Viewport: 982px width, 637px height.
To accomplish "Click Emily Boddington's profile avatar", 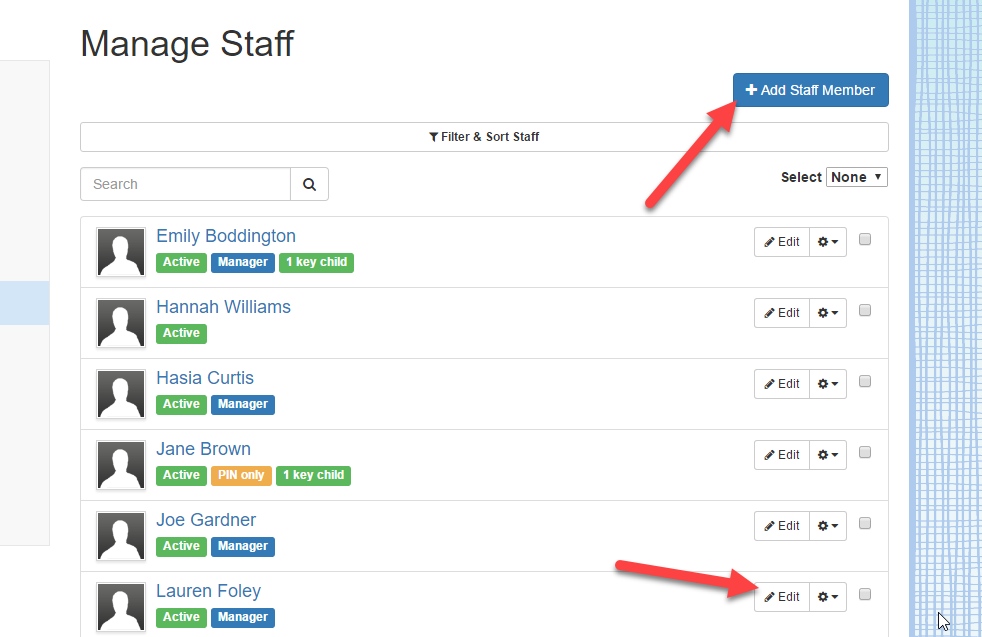I will [121, 252].
